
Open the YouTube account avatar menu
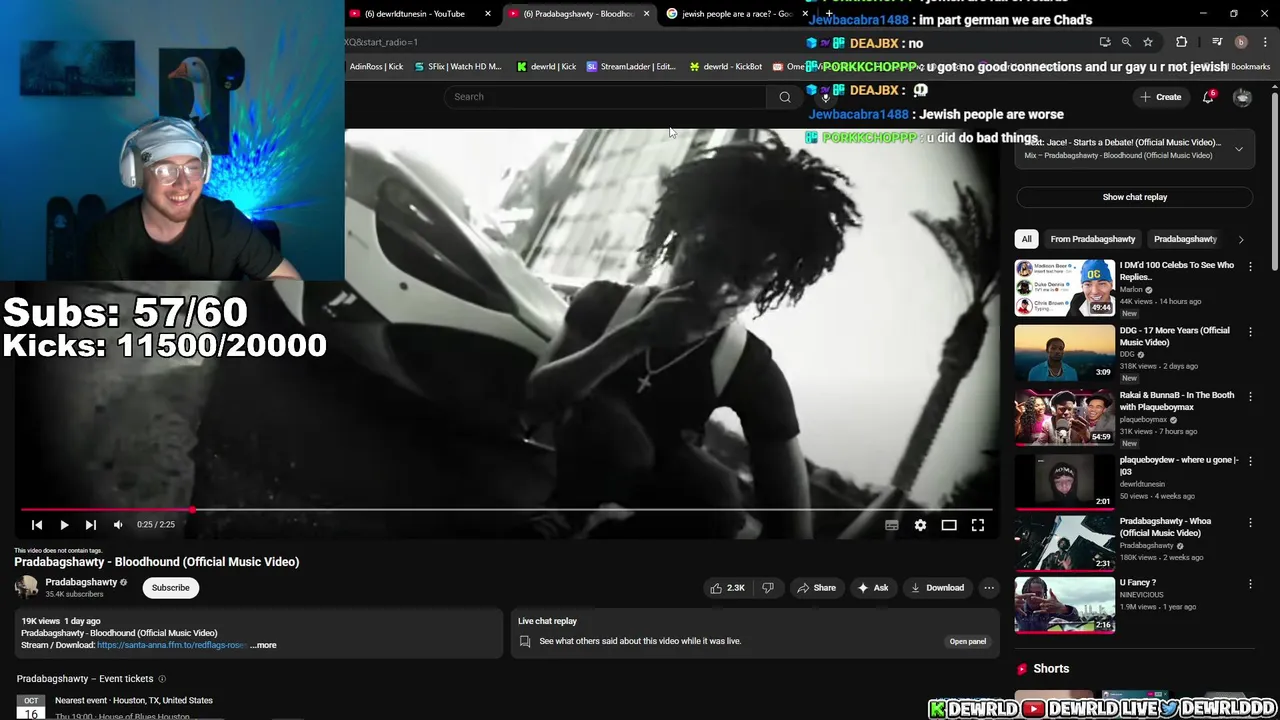click(1242, 97)
